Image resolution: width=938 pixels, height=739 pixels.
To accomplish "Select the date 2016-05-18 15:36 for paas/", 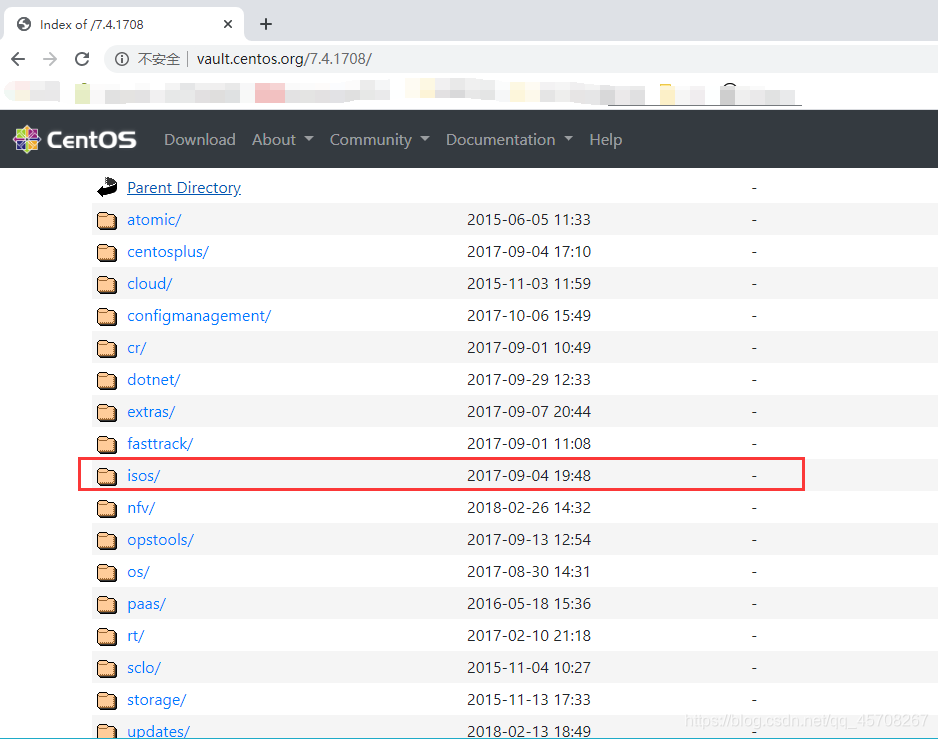I will coord(529,604).
